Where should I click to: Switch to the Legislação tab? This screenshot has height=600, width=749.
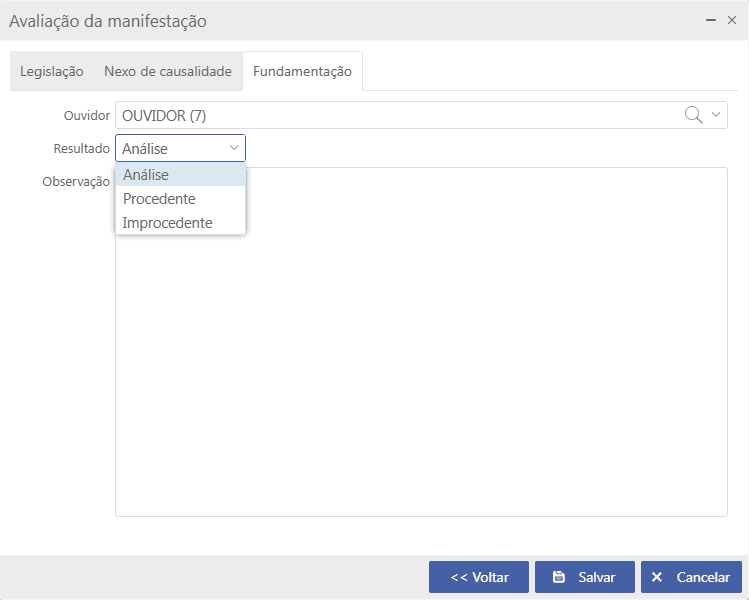[52, 72]
